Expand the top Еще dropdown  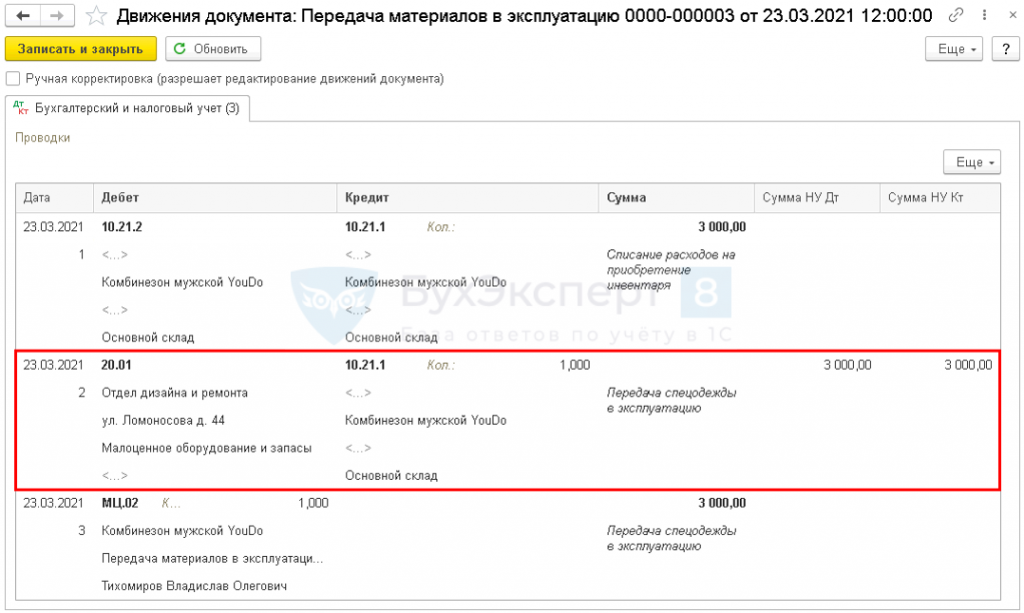coord(953,49)
